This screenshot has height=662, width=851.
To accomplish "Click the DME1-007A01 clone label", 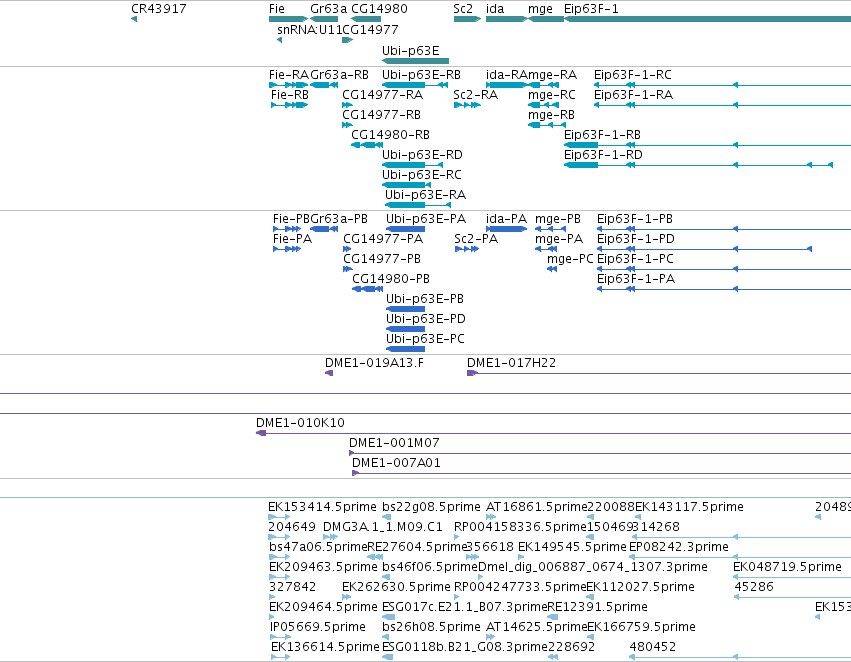I will [397, 463].
